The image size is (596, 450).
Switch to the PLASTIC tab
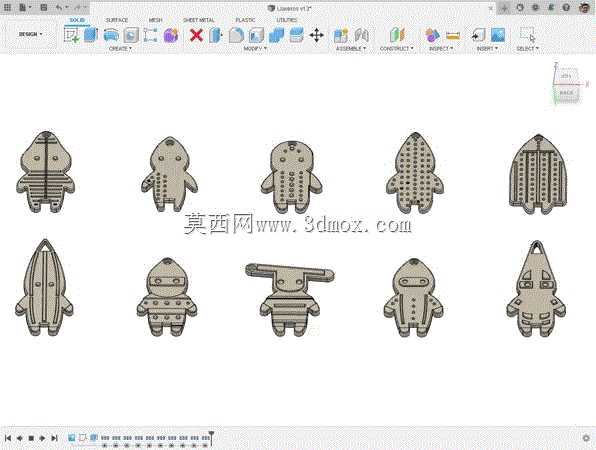246,20
